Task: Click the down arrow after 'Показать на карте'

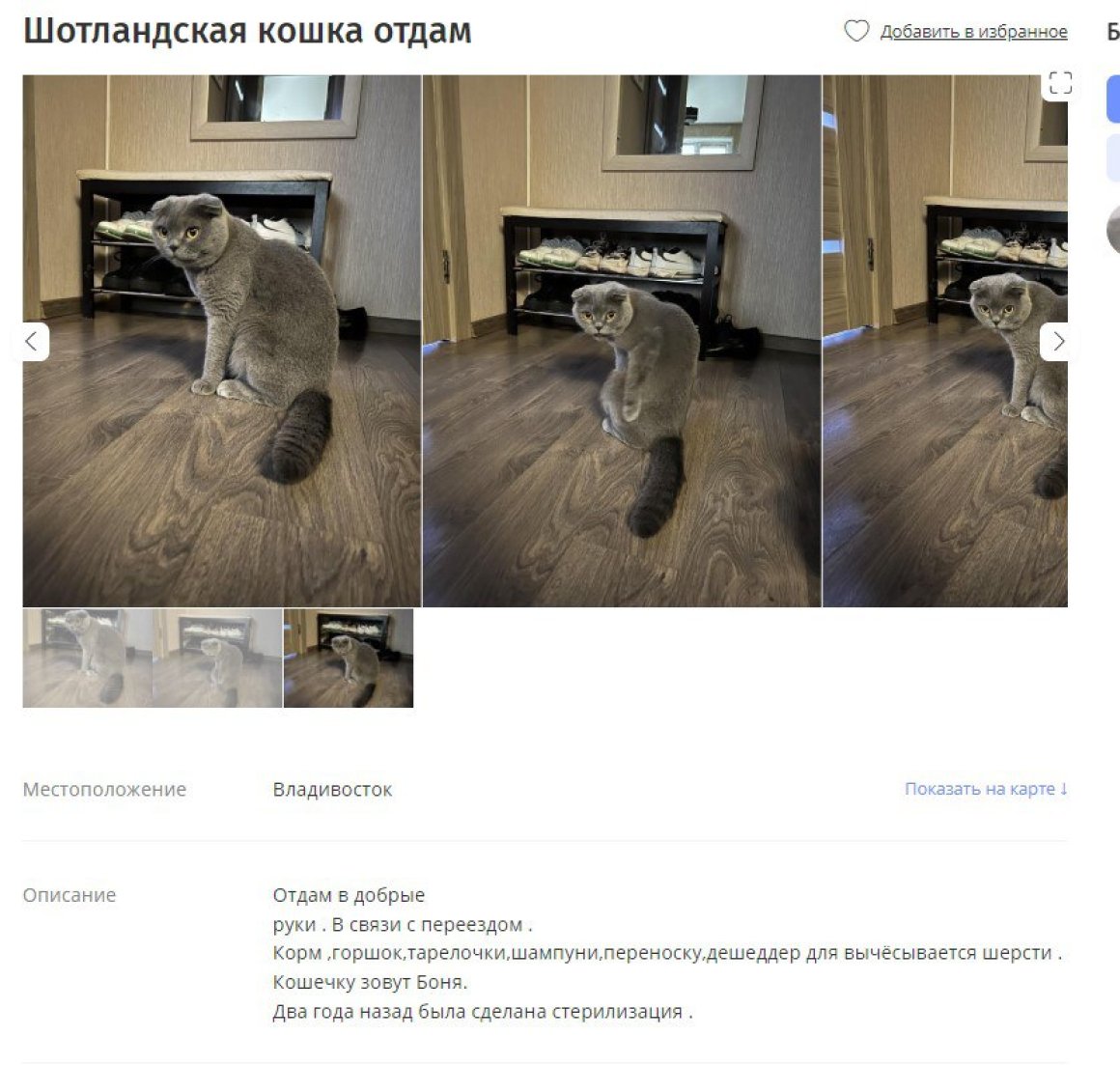Action: [1064, 789]
